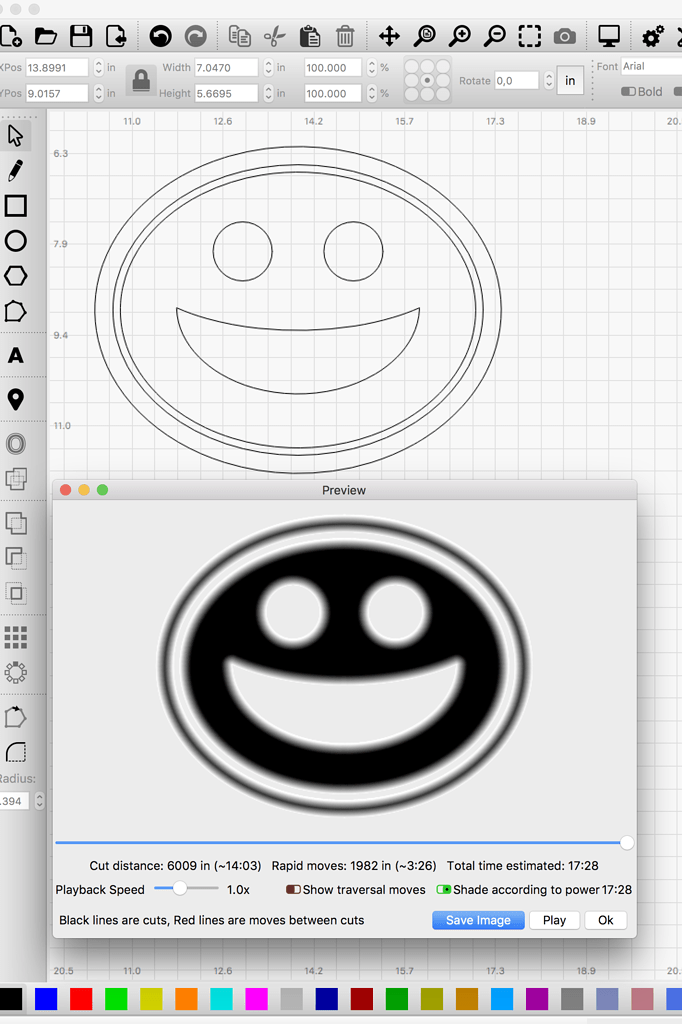Open a project with the folder icon
The height and width of the screenshot is (1024, 682).
(x=46, y=36)
